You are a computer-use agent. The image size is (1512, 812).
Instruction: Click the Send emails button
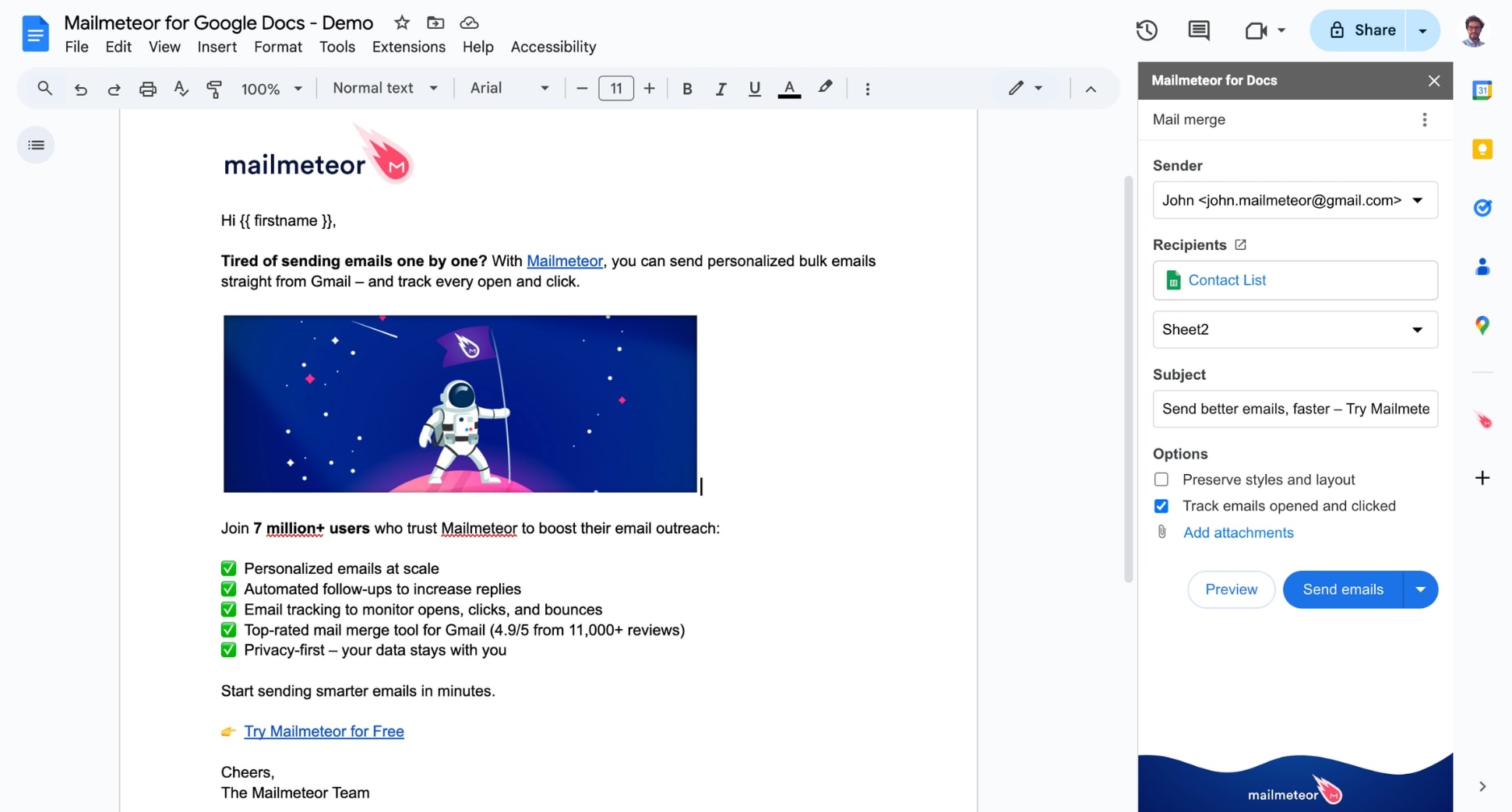[x=1343, y=589]
